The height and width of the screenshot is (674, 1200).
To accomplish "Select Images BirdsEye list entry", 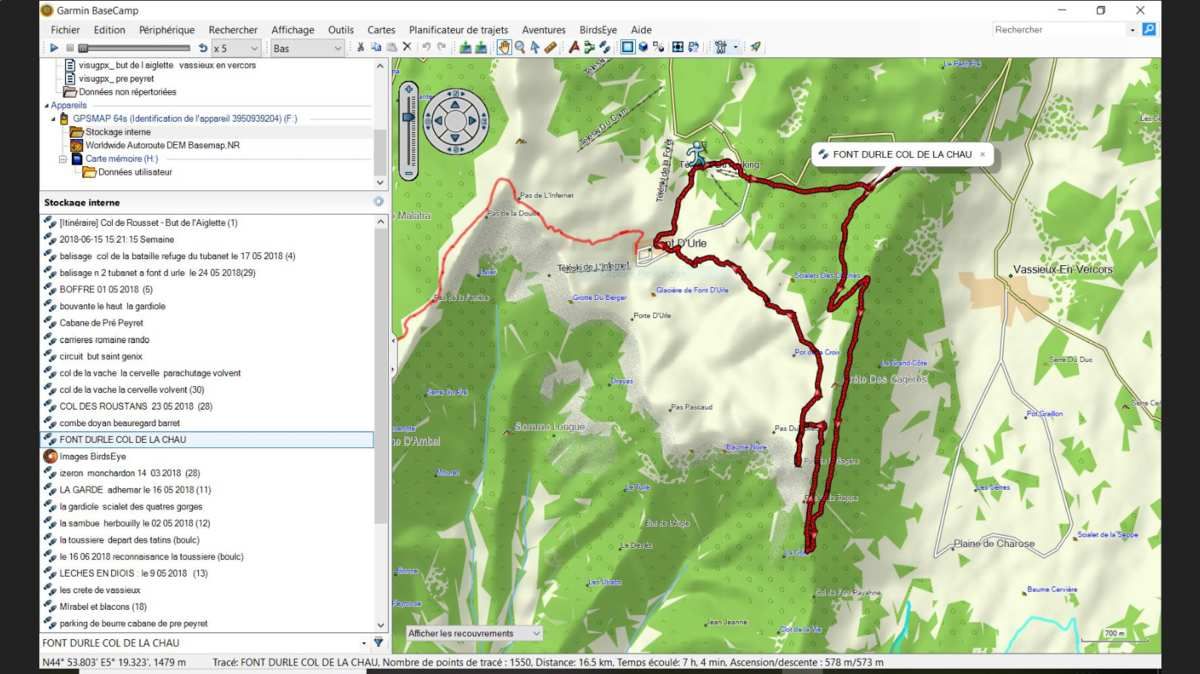I will click(x=93, y=456).
